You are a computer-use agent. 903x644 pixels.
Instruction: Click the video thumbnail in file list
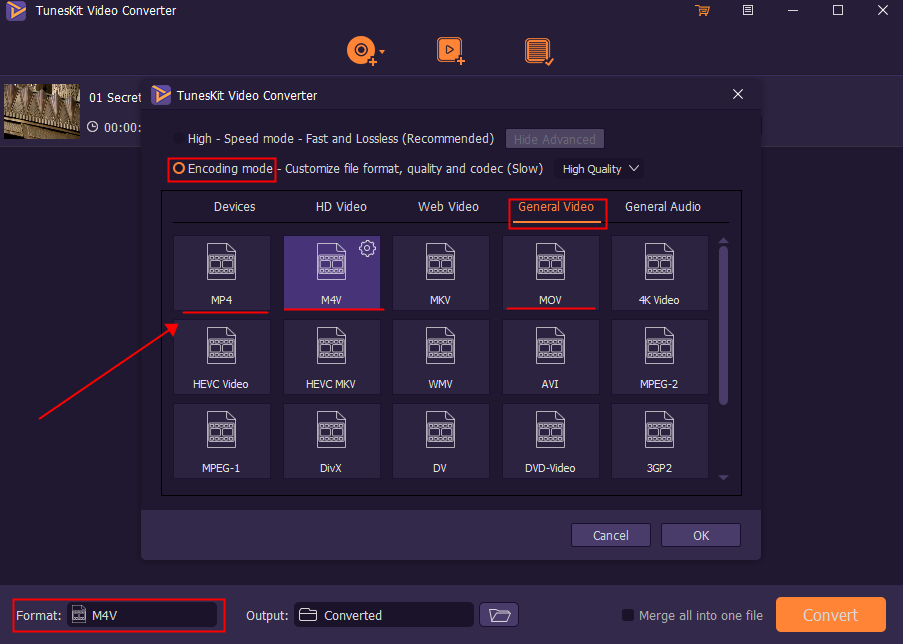[42, 111]
